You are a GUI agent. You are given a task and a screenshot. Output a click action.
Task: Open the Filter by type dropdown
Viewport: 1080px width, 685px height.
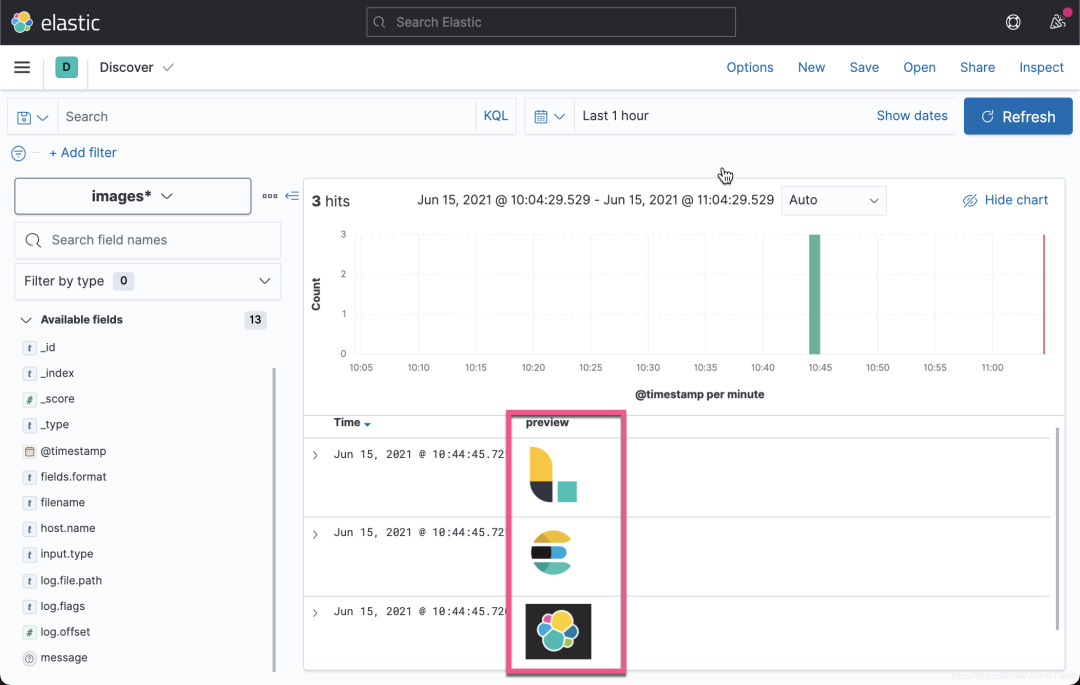point(147,281)
